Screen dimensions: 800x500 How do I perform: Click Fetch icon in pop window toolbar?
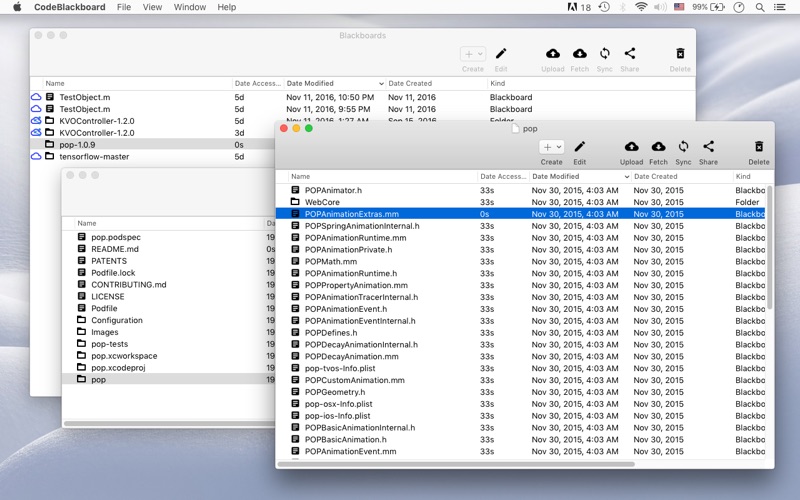(x=658, y=147)
